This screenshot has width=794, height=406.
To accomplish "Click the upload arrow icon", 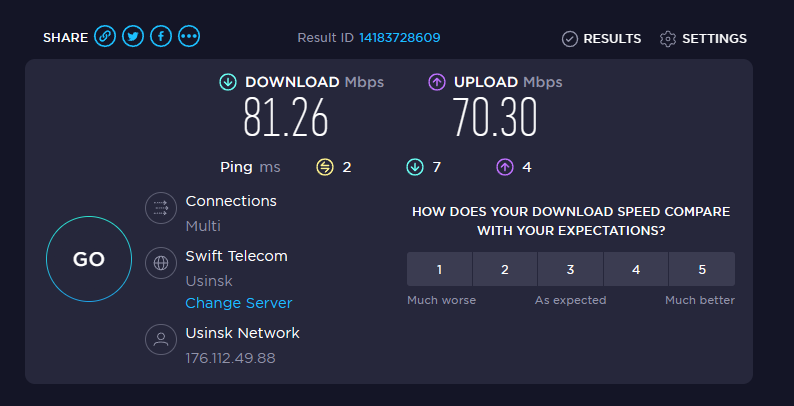I will click(437, 82).
